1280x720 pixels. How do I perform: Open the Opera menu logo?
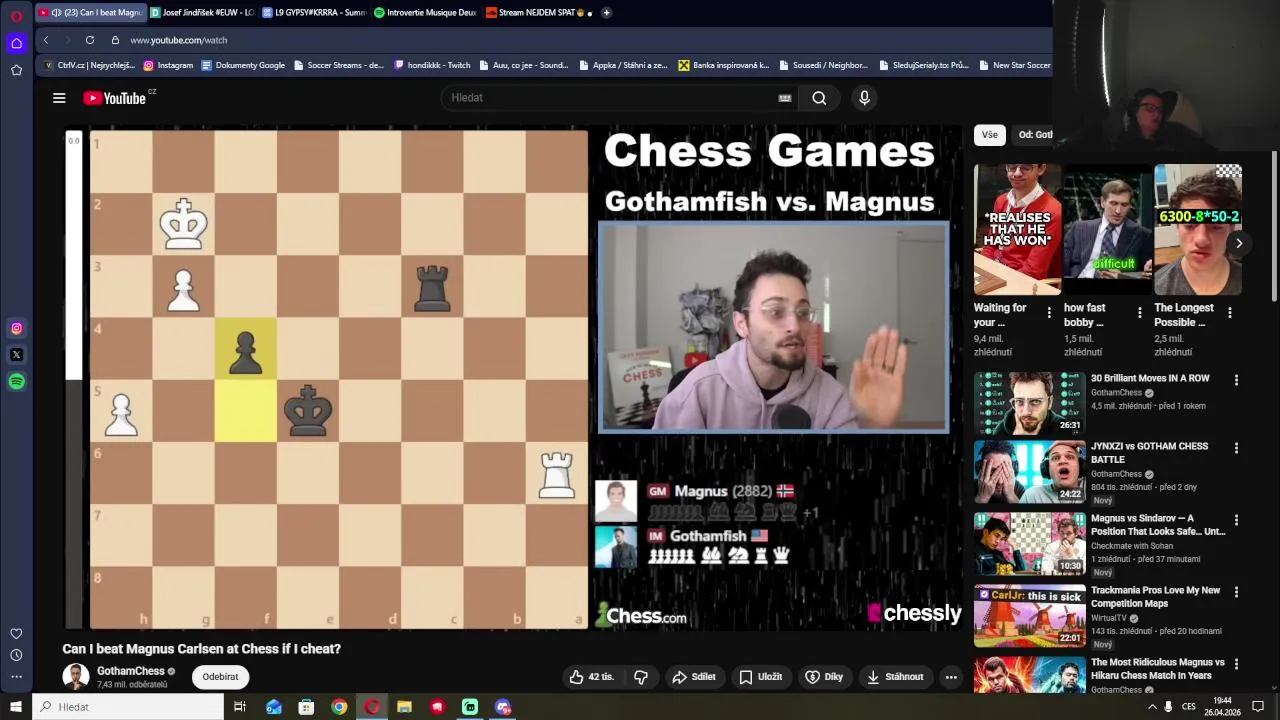[x=16, y=15]
